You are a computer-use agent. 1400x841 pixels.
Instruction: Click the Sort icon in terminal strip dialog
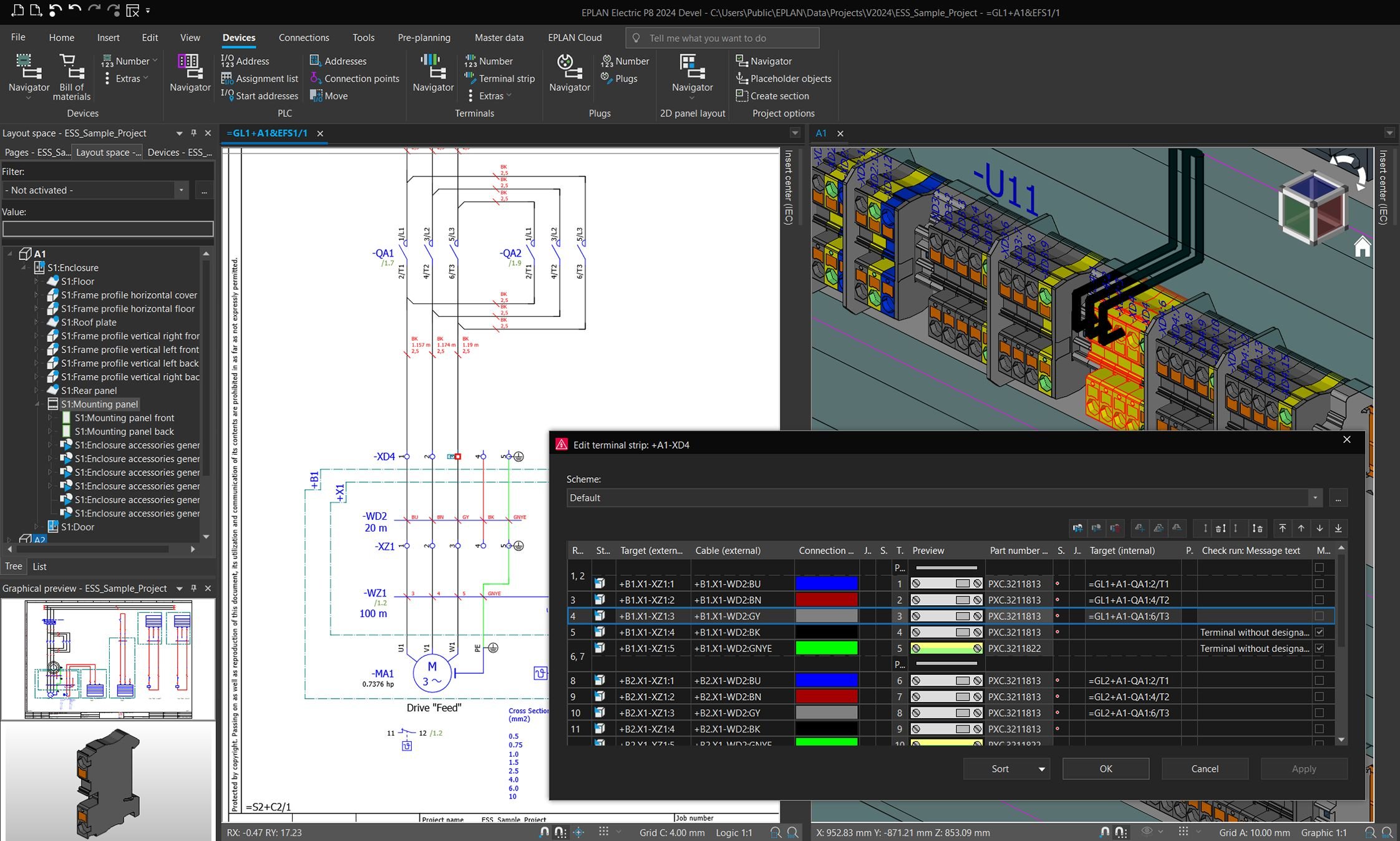[999, 768]
